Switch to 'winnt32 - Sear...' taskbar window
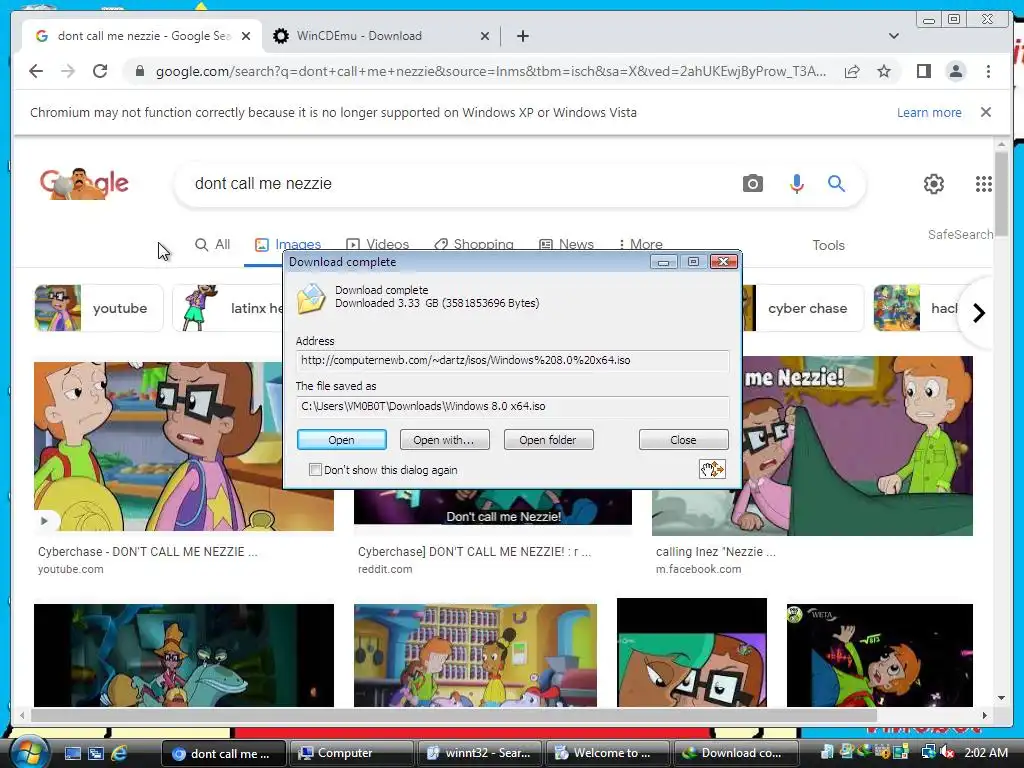Viewport: 1024px width, 768px height. 479,753
